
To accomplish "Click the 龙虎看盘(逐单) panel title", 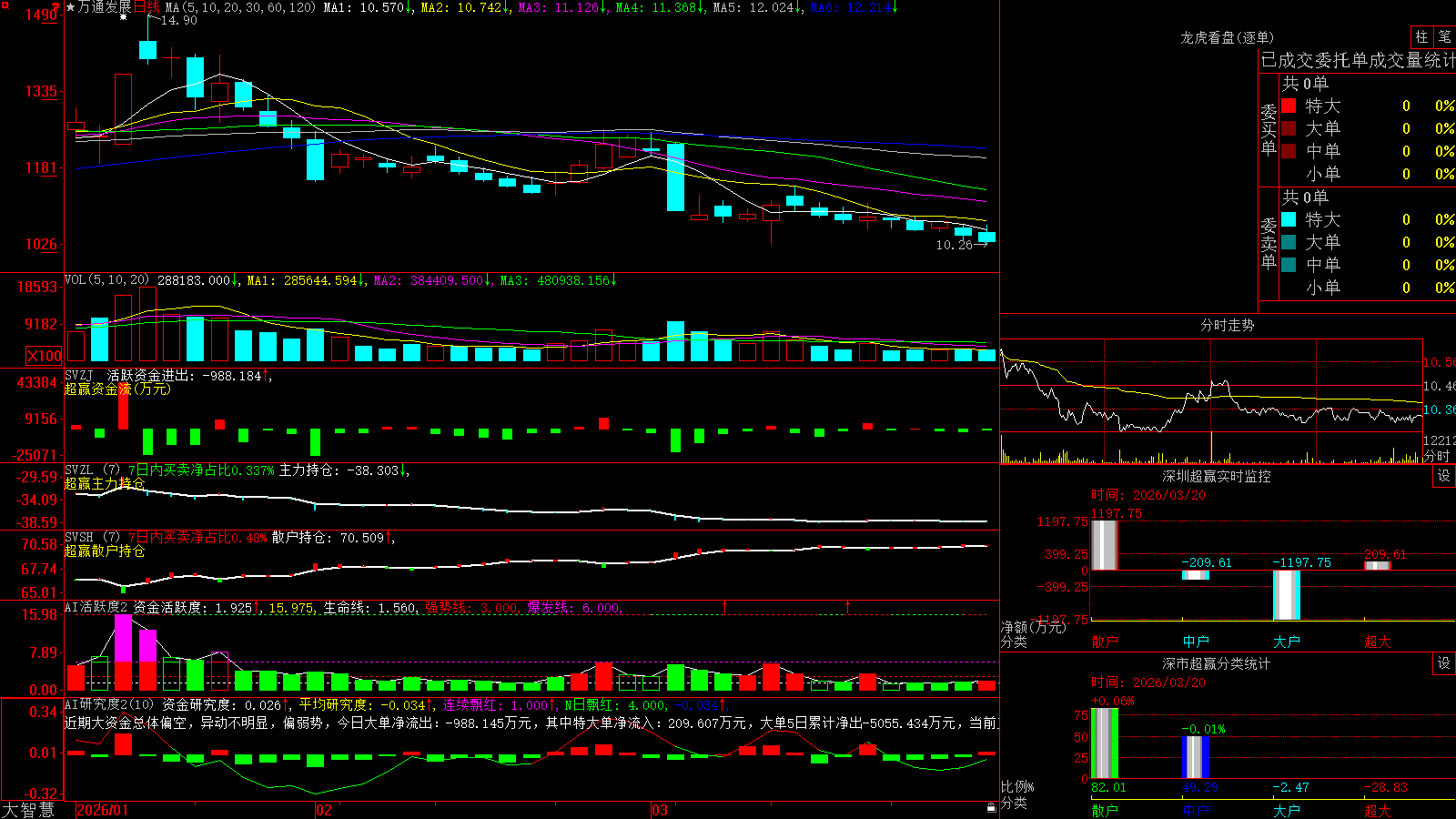I will [1227, 37].
